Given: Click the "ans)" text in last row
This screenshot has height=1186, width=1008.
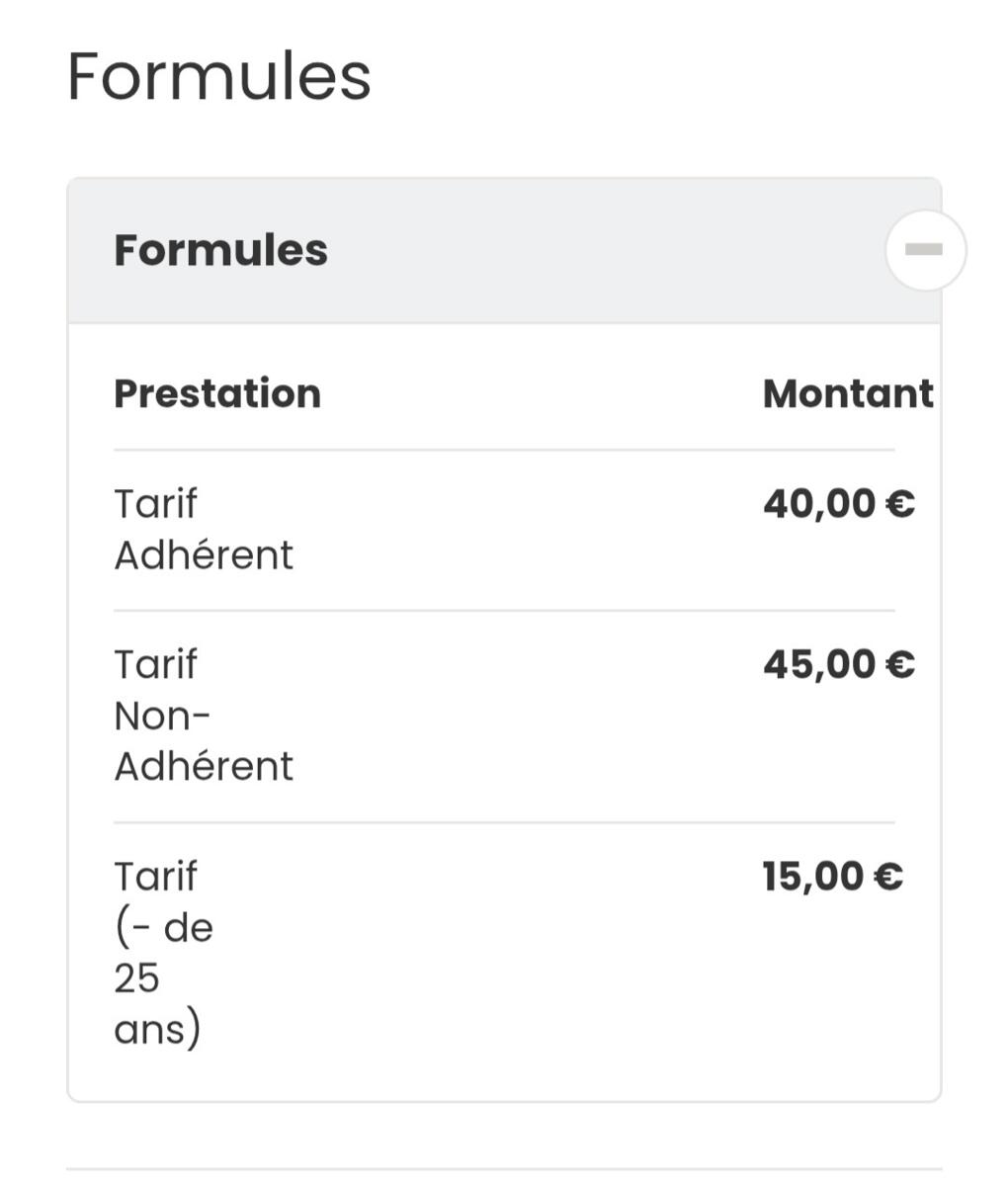Looking at the screenshot, I should [157, 1030].
